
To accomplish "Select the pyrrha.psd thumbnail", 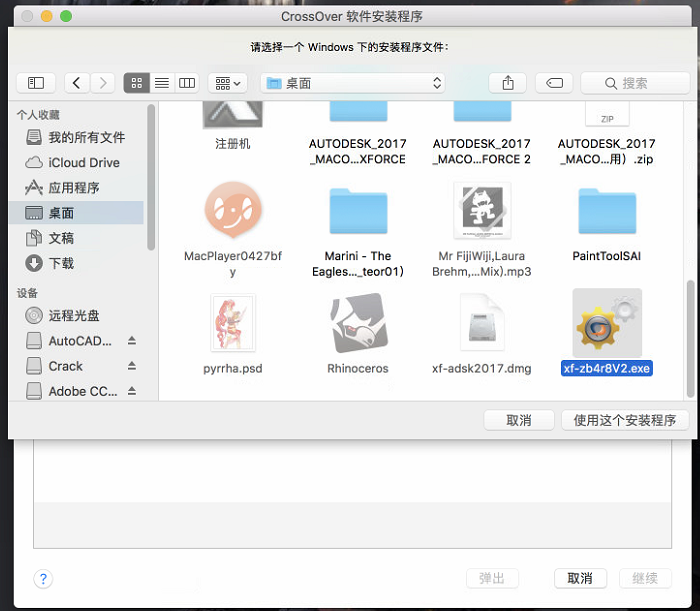I will click(233, 323).
